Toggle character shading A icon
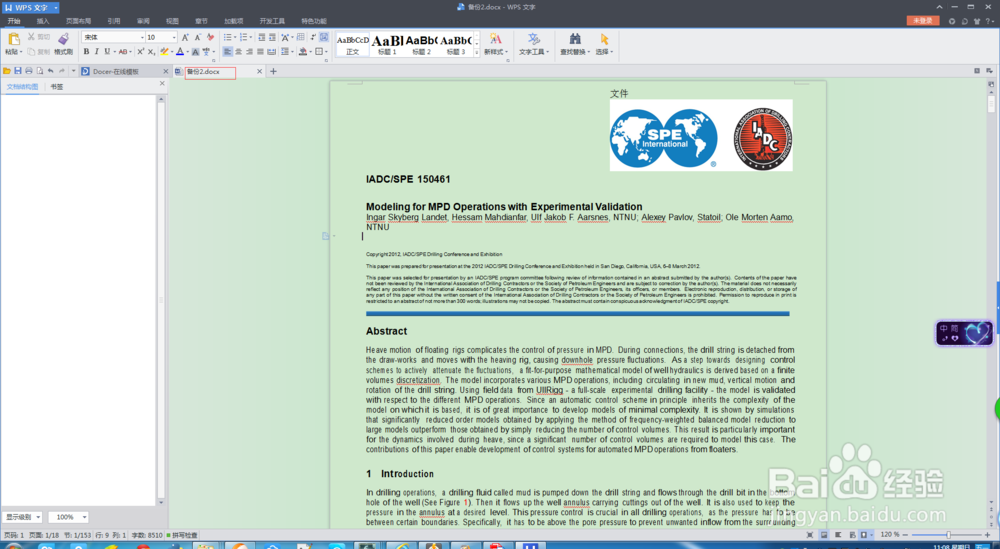1000x549 pixels. click(x=195, y=52)
